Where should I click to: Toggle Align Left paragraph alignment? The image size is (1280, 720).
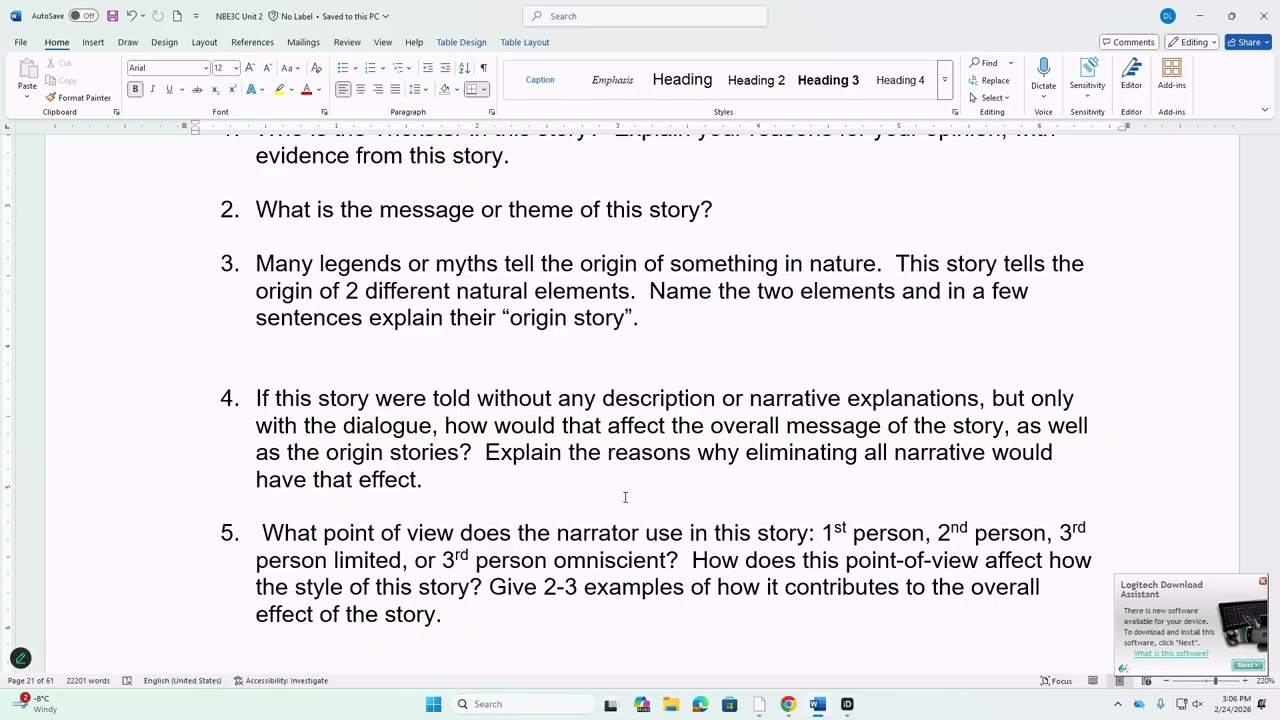pos(343,90)
